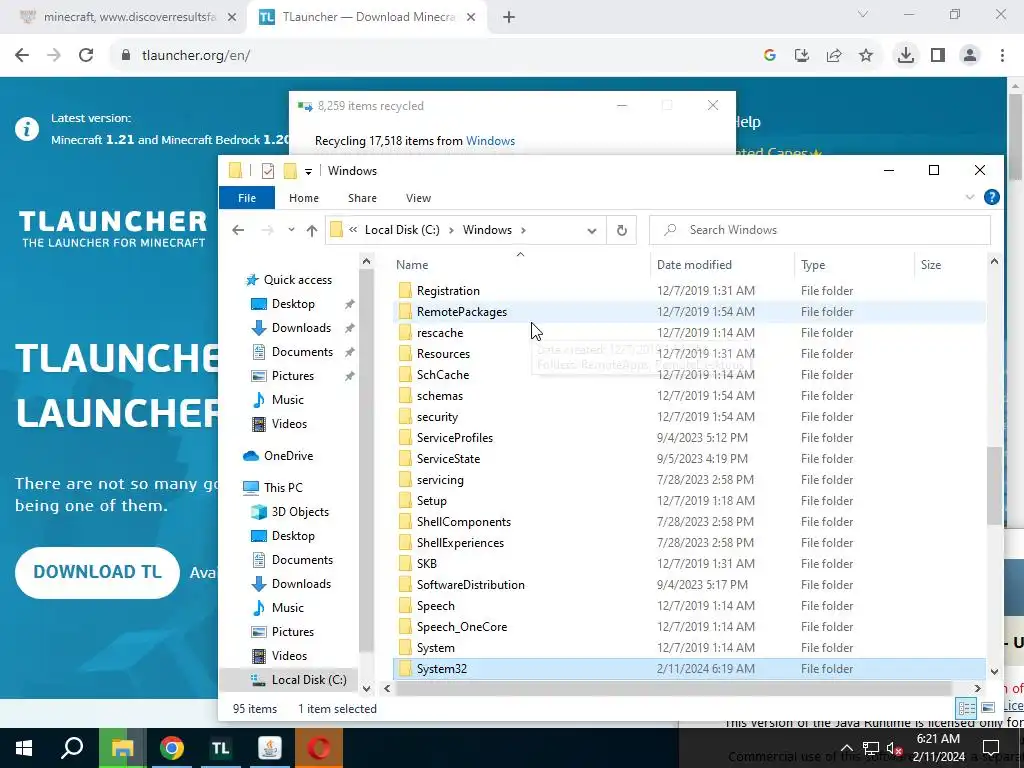Click the address bar showing tlauncher.org/en/

pyautogui.click(x=431, y=56)
